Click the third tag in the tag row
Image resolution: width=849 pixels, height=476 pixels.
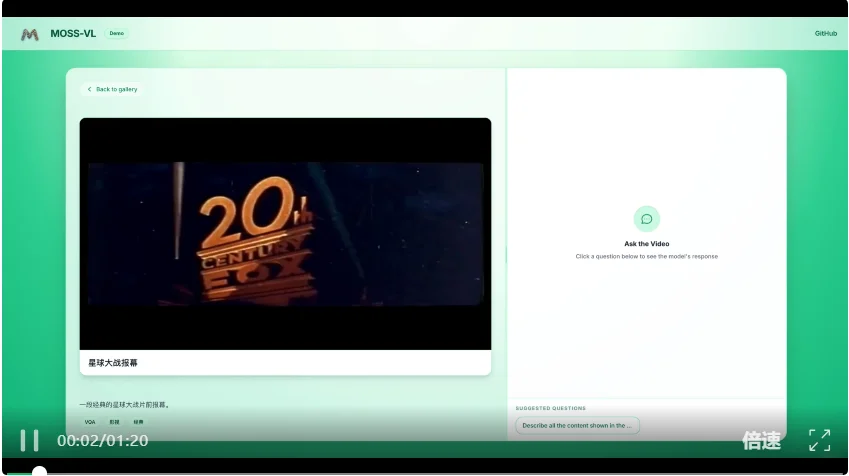138,422
